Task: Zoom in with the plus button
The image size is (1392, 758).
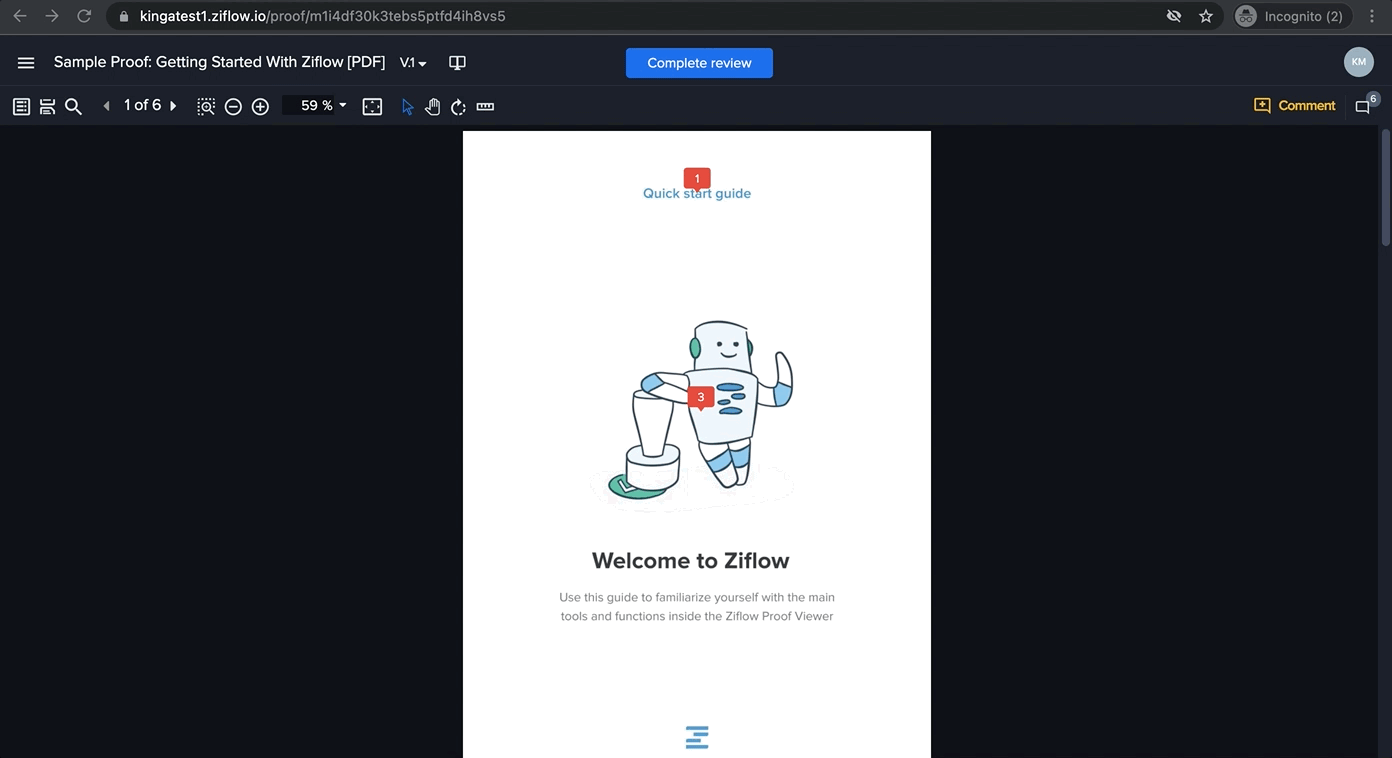Action: (x=260, y=106)
